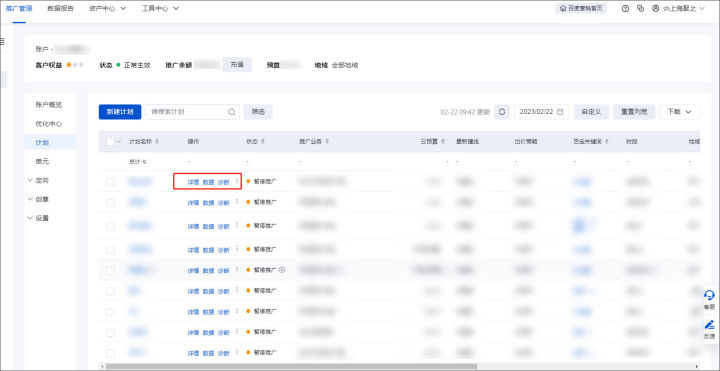Image resolution: width=720 pixels, height=371 pixels.
Task: Expand the 定向 sidebar section
Action: (x=38, y=180)
